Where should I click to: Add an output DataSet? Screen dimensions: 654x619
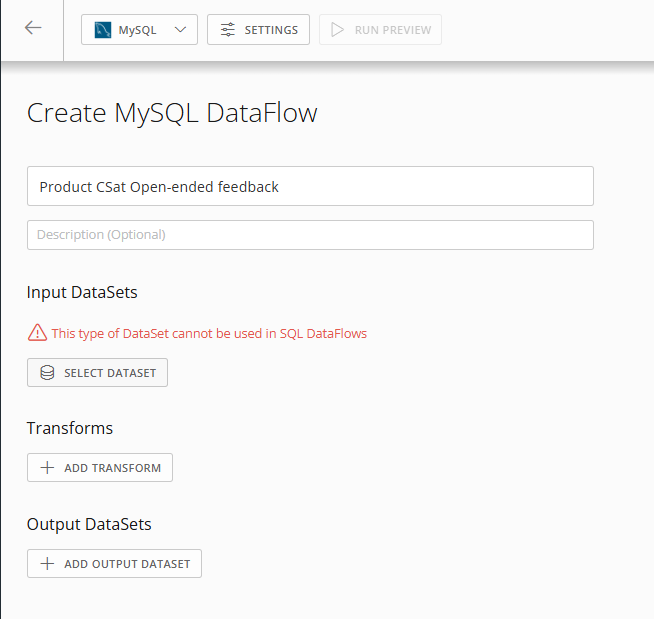[x=114, y=564]
